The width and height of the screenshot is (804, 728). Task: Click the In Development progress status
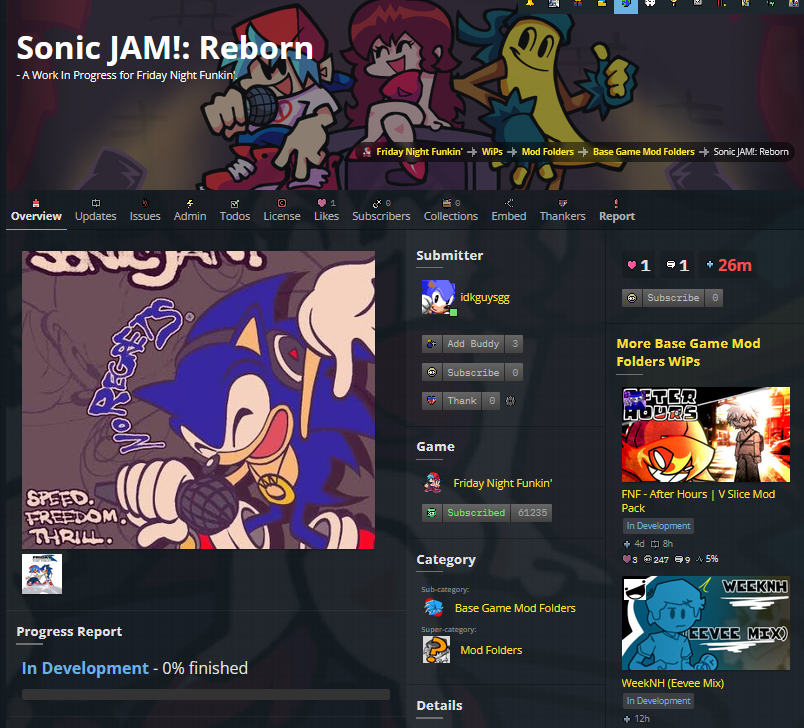click(85, 668)
